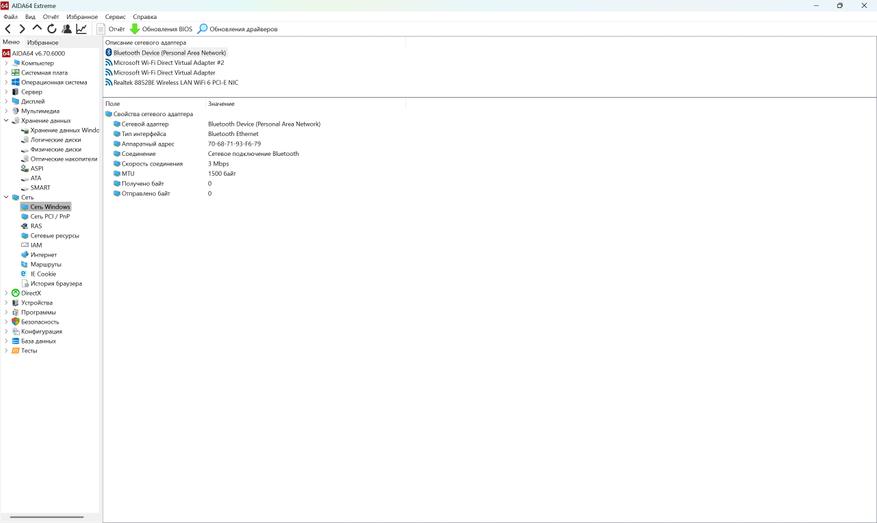Select Microsoft Wi-Fi Direct Virtual Adapter #2
This screenshot has height=523, width=877.
point(165,63)
